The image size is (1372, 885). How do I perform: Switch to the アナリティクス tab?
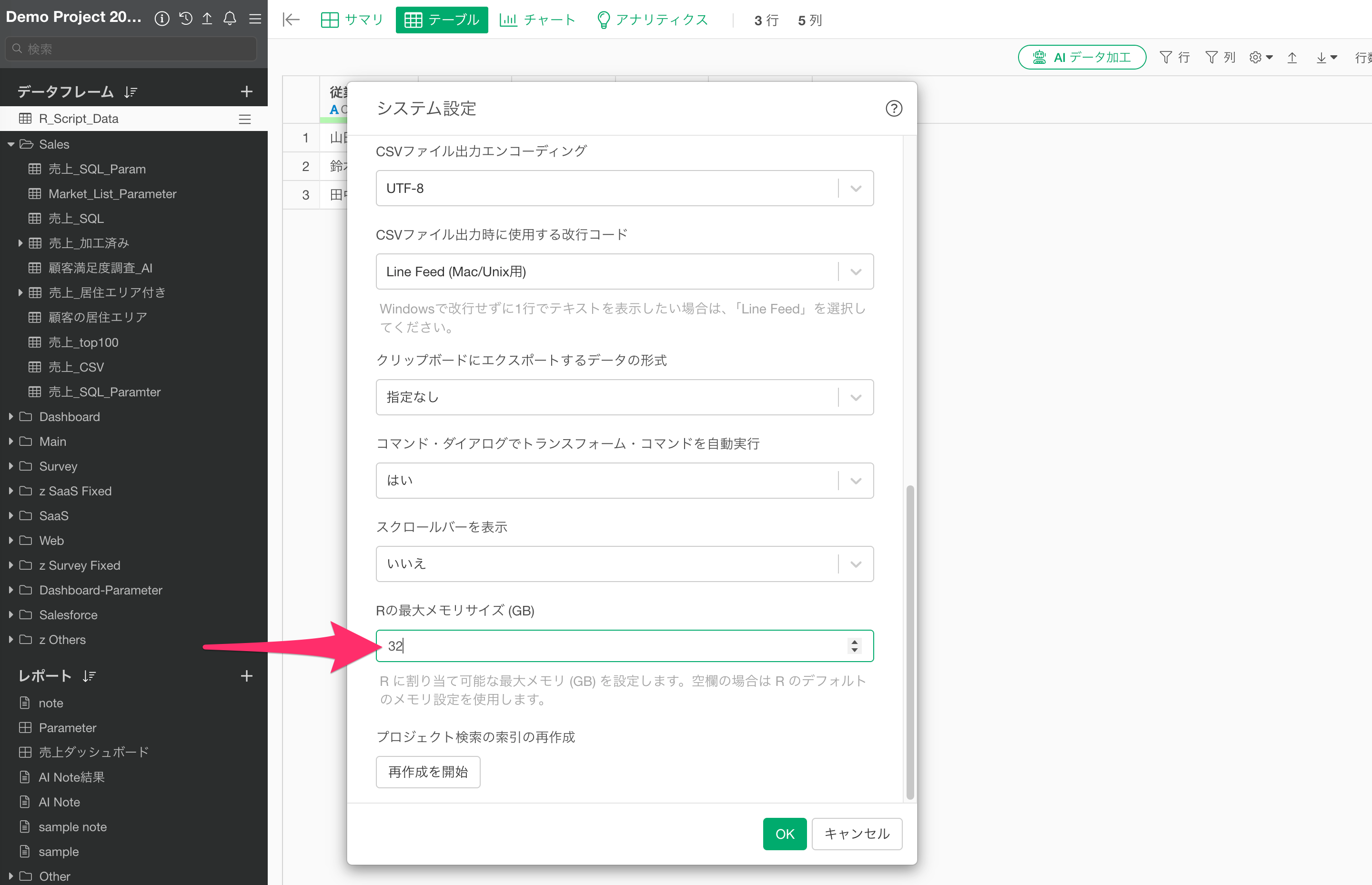[x=653, y=20]
